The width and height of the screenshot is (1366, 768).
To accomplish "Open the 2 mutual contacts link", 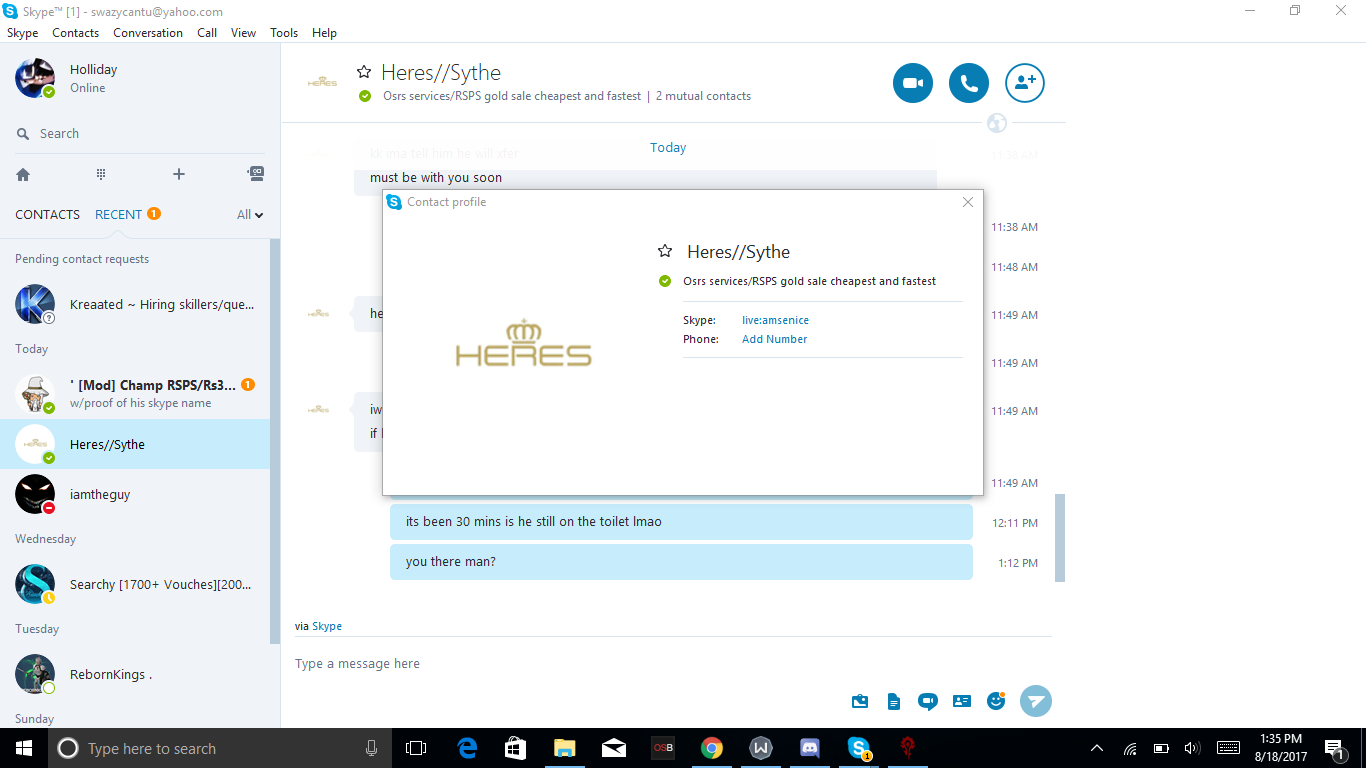I will 703,96.
